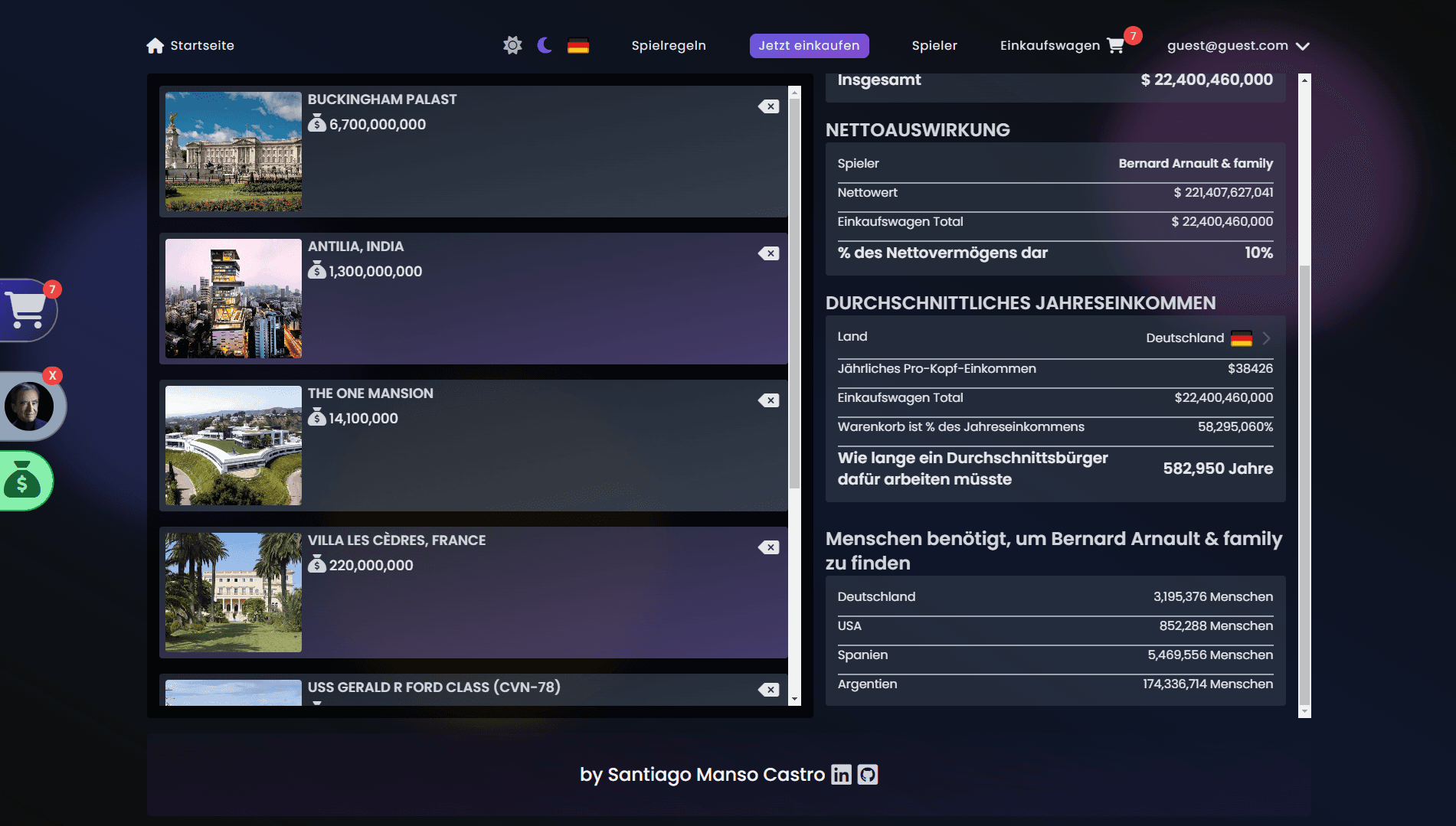Click the Bernard Arnault & family player name

1196,163
